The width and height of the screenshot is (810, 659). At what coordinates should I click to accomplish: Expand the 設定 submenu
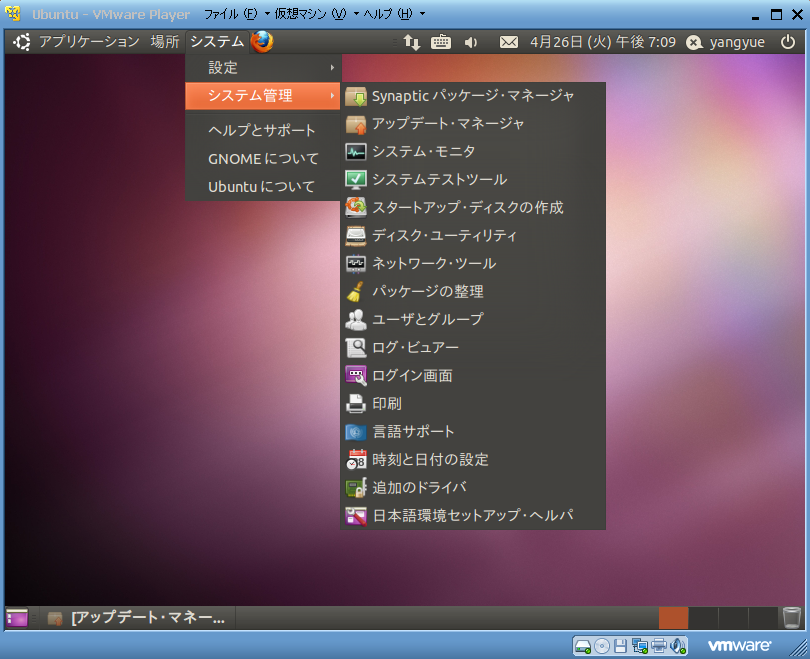(263, 68)
